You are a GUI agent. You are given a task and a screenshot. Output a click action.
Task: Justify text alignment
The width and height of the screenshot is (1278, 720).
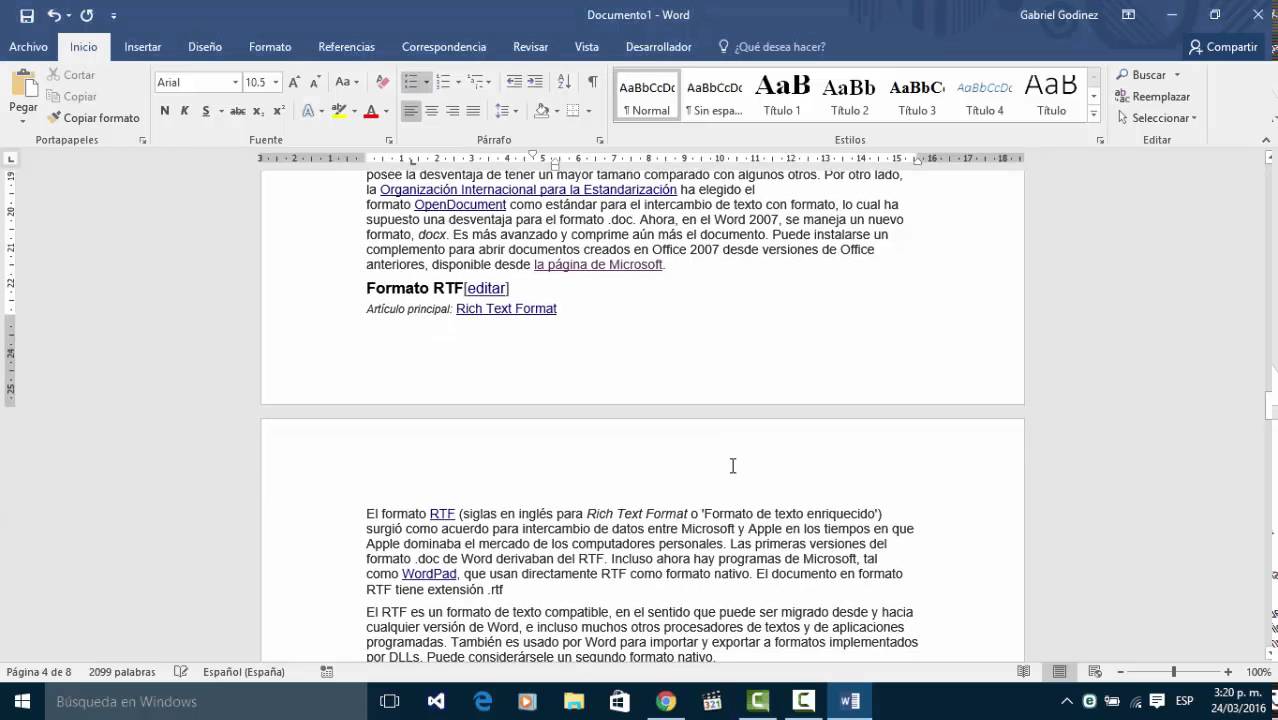click(x=473, y=111)
